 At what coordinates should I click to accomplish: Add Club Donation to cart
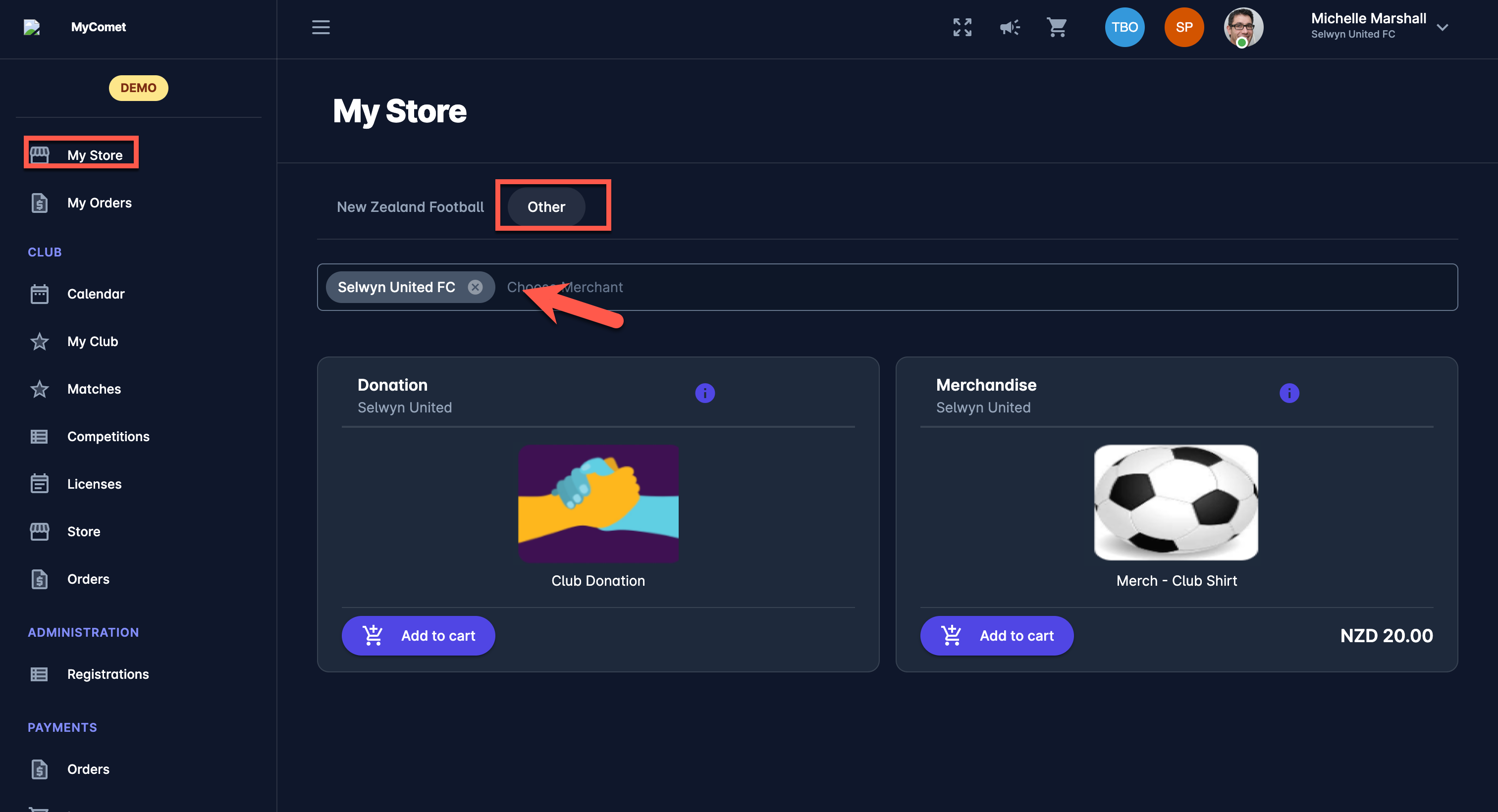[x=418, y=635]
